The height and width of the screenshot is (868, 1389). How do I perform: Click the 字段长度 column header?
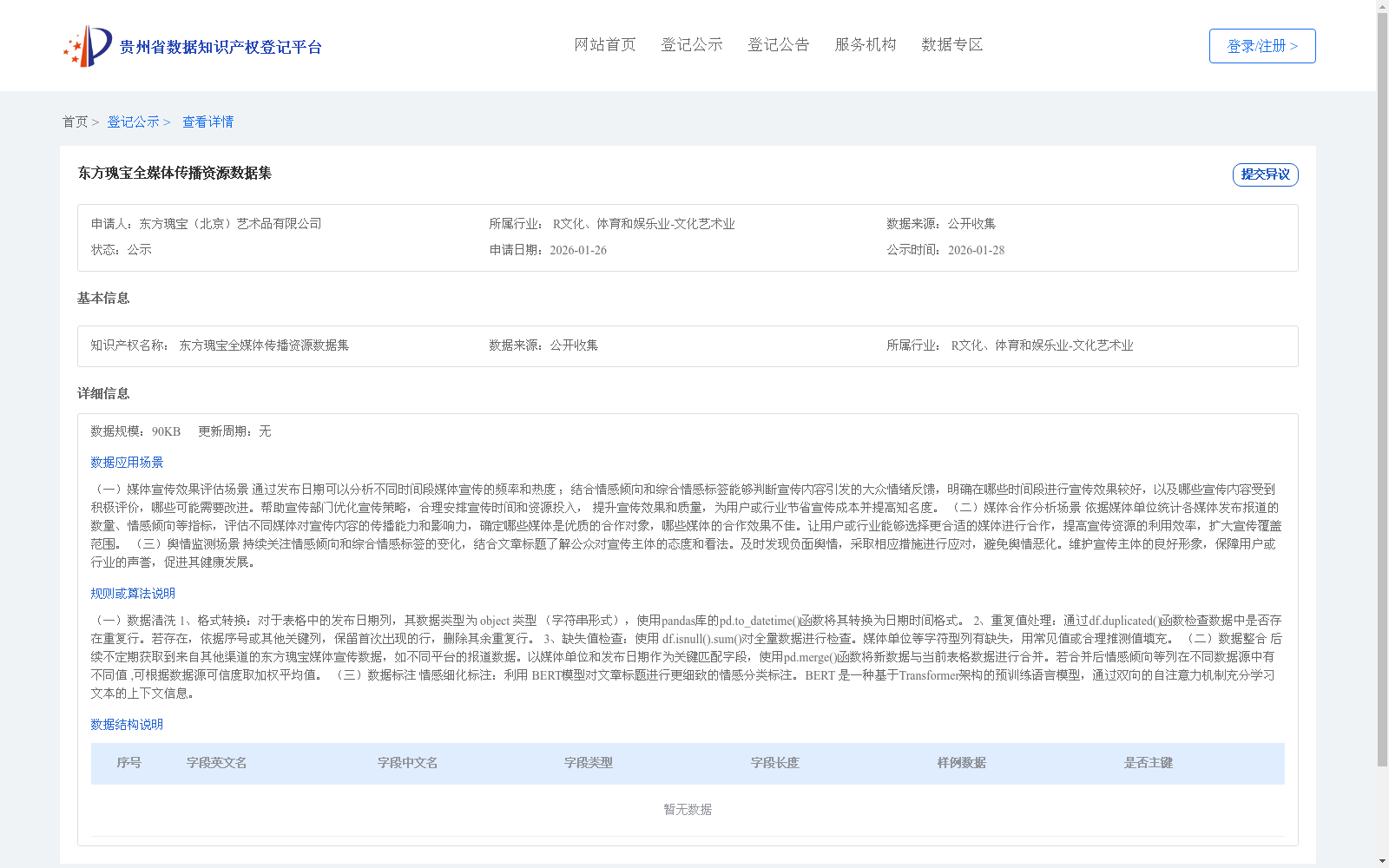coord(774,763)
